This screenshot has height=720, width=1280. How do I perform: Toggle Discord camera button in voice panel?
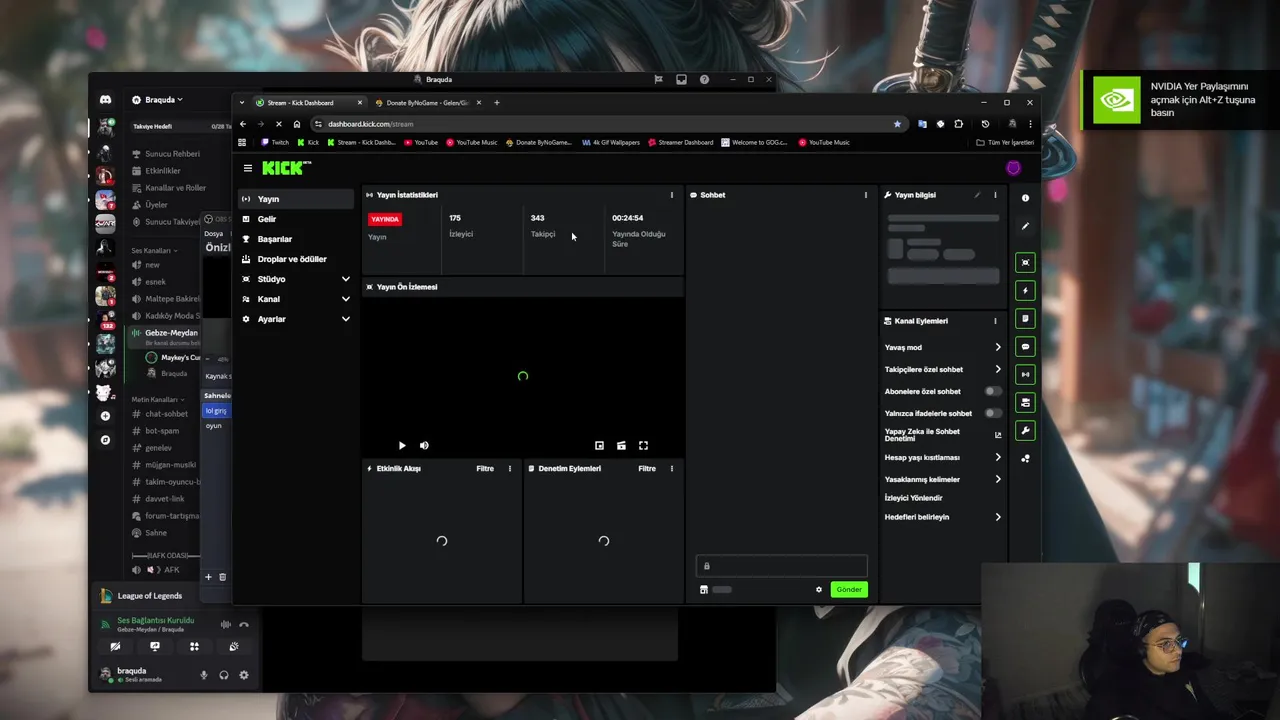point(115,646)
